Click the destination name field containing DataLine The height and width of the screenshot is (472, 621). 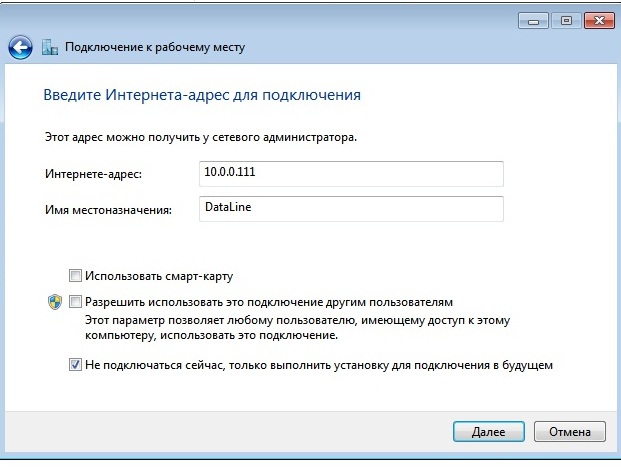(350, 208)
